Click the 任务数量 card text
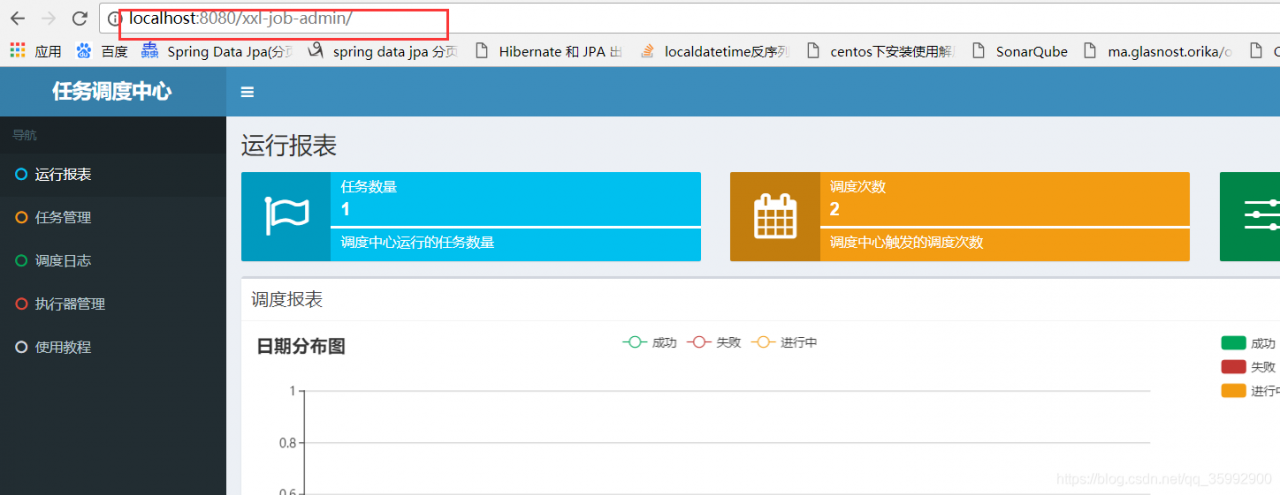 (x=368, y=187)
